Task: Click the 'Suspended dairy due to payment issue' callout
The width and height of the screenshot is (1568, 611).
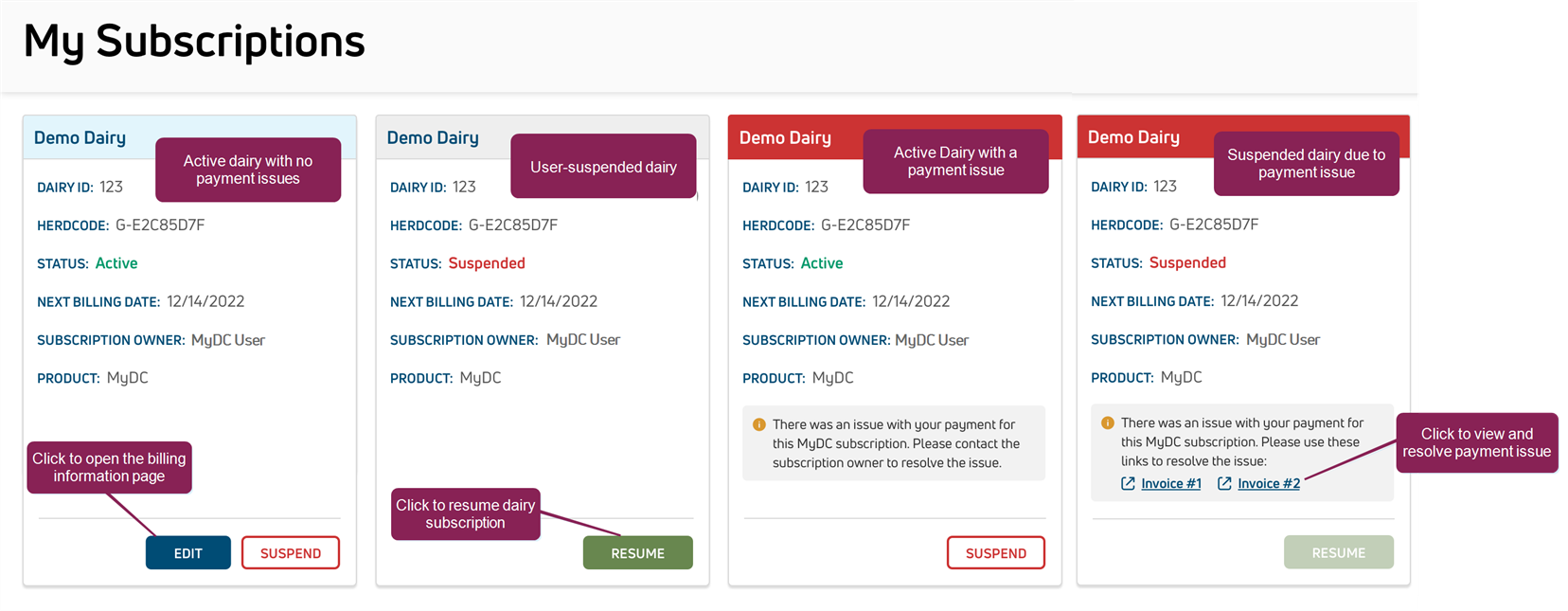Action: 1306,163
